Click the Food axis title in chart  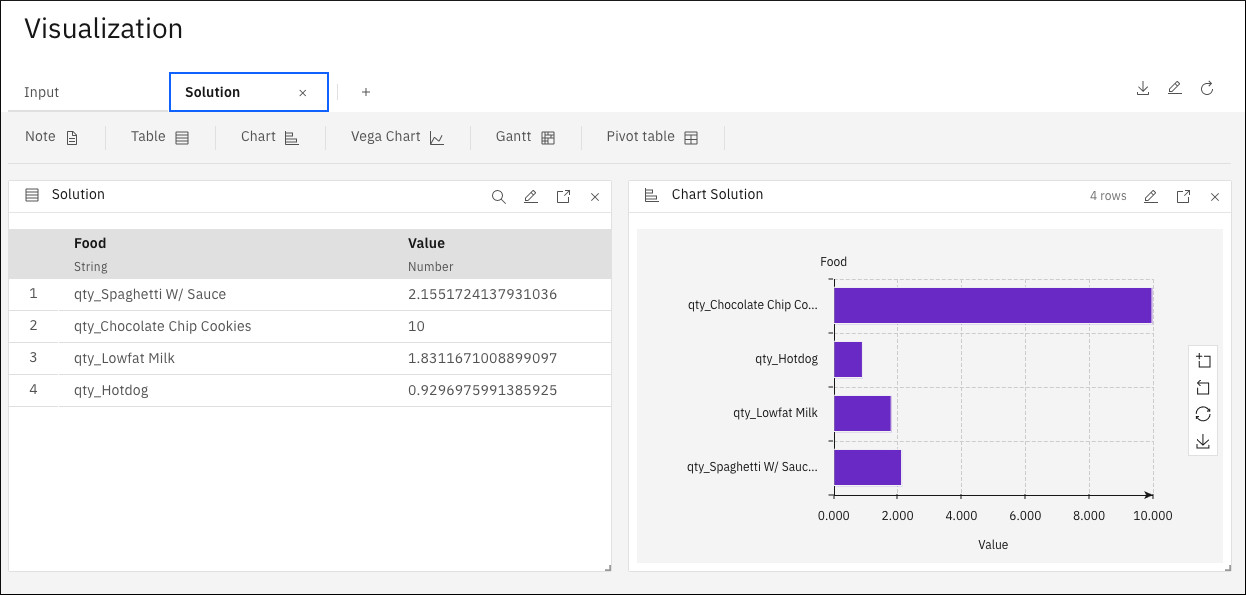pyautogui.click(x=833, y=262)
